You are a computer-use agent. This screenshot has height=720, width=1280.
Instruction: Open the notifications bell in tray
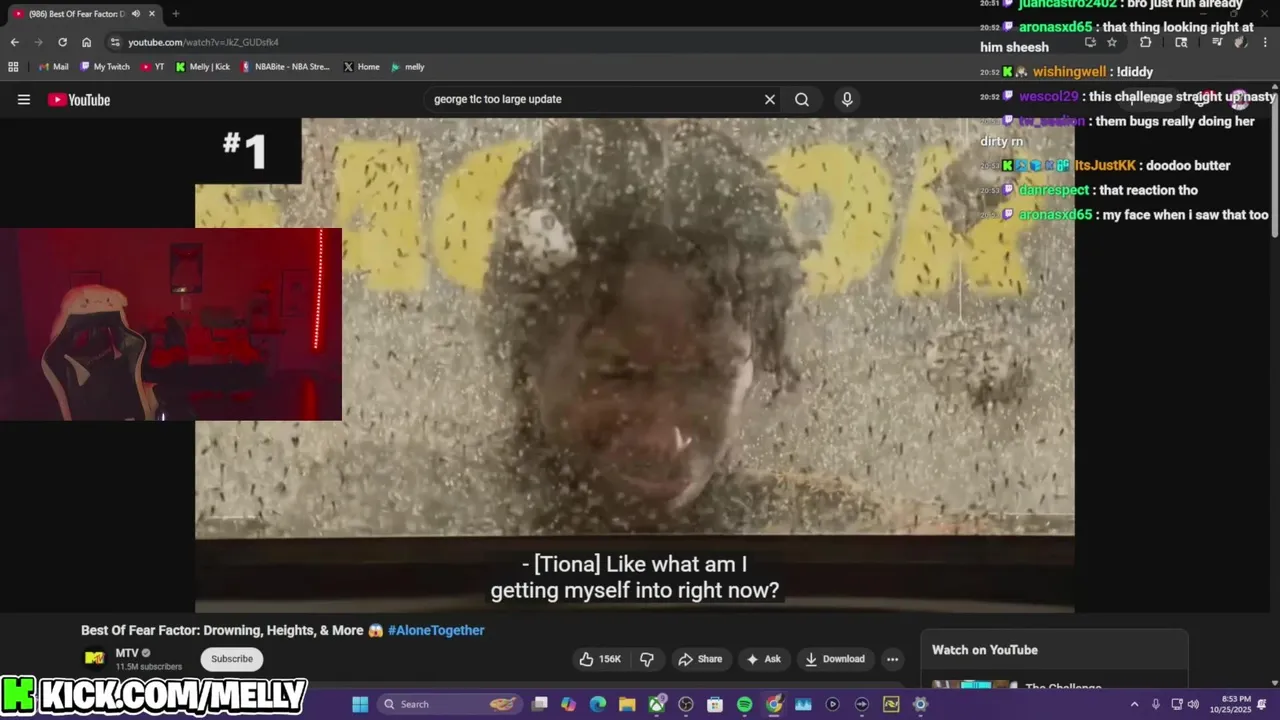pyautogui.click(x=1262, y=704)
